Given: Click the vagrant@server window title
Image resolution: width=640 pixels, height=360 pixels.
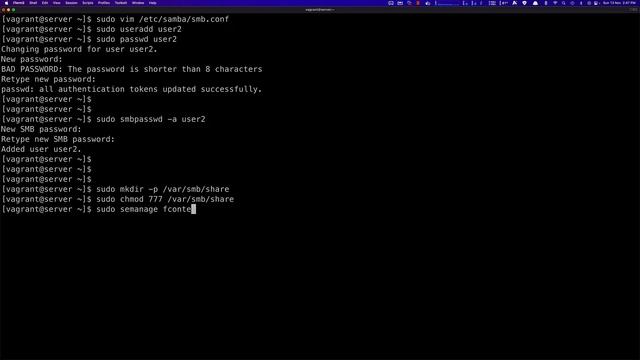Looking at the screenshot, I should pyautogui.click(x=320, y=9).
